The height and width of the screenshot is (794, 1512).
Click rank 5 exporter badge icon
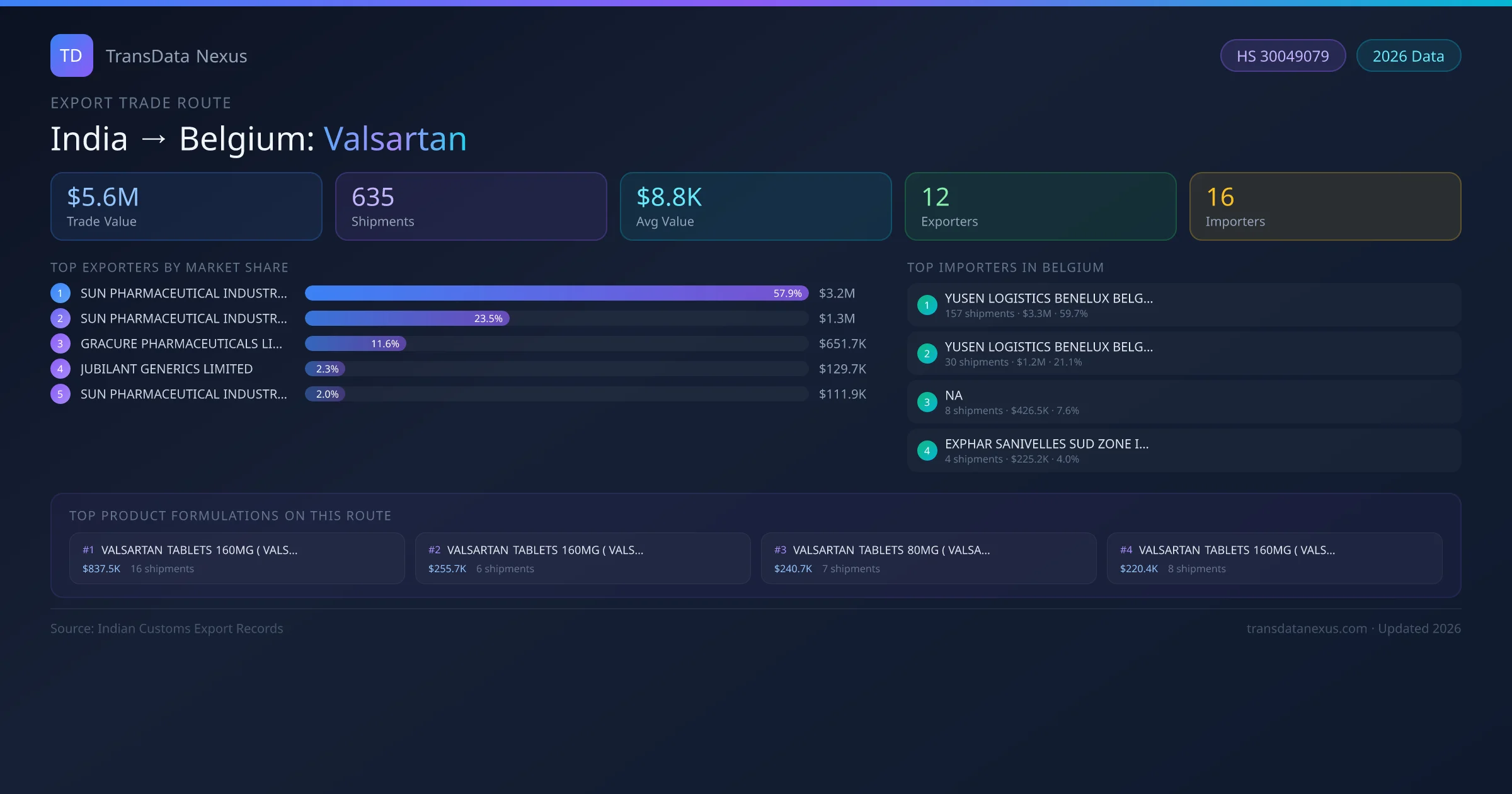pyautogui.click(x=60, y=394)
